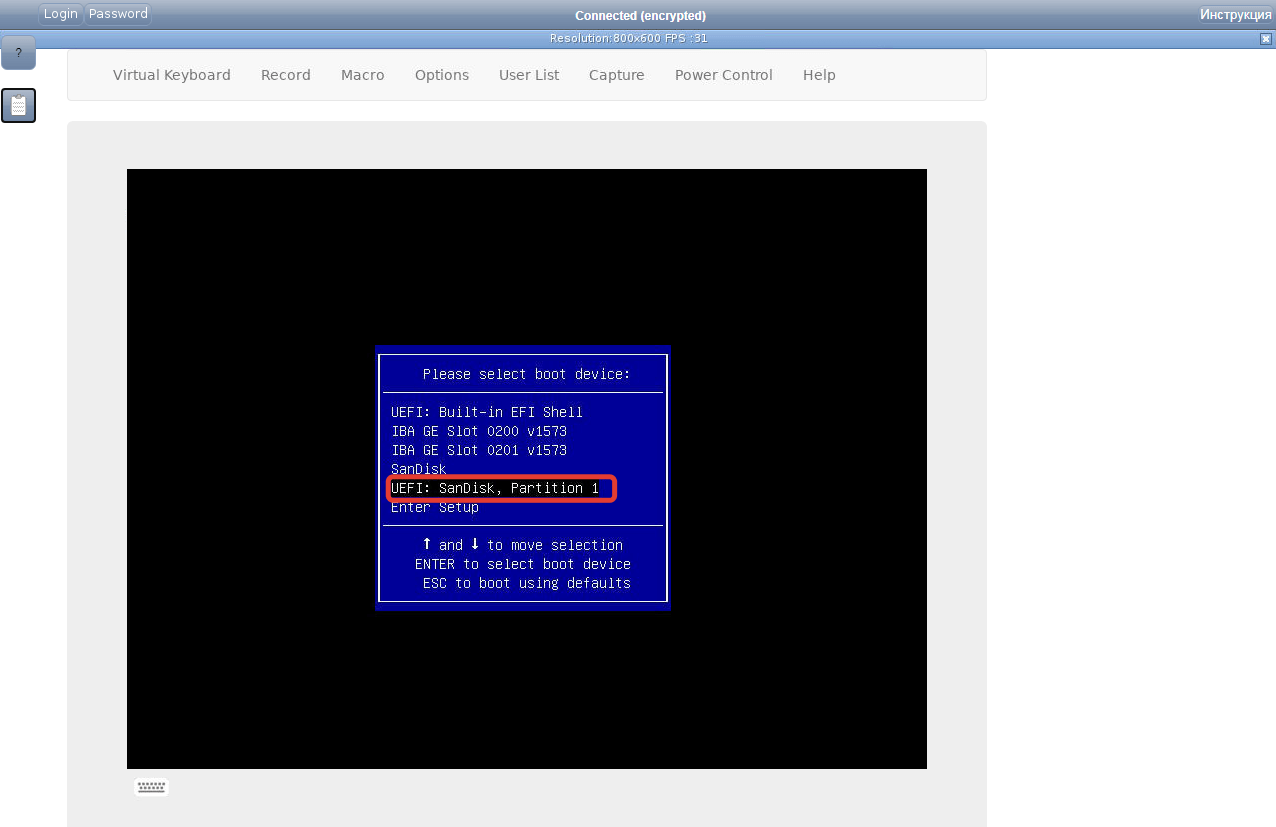This screenshot has width=1276, height=827.
Task: Open the Macro menu
Action: [x=363, y=75]
